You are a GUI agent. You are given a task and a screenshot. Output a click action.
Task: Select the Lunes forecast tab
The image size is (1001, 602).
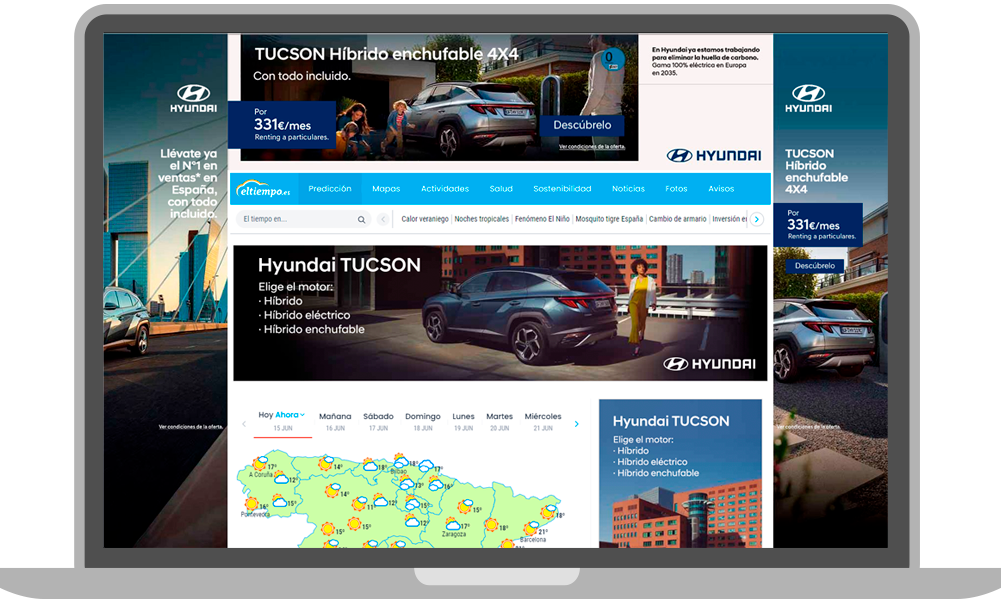point(463,421)
